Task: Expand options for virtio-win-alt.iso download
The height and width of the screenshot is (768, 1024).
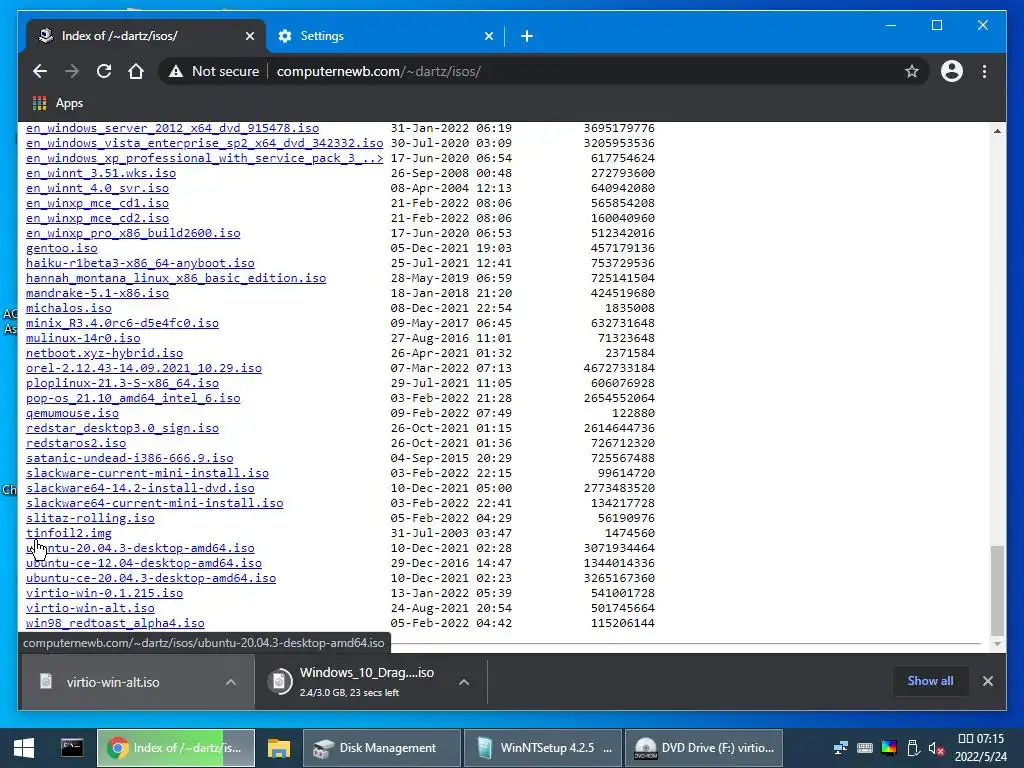Action: (231, 682)
